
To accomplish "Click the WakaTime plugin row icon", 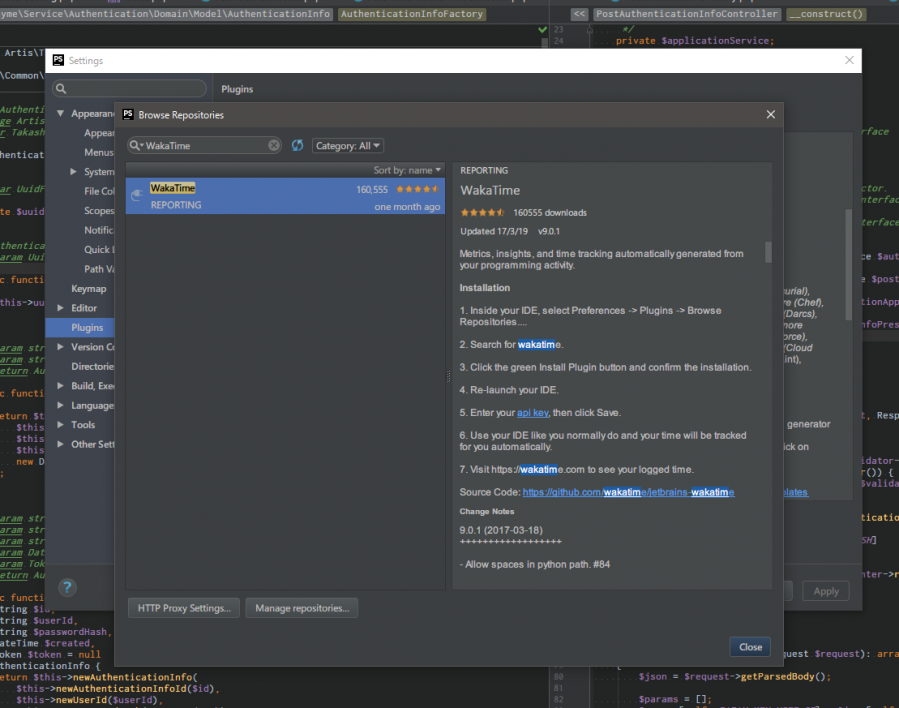I will (x=136, y=195).
